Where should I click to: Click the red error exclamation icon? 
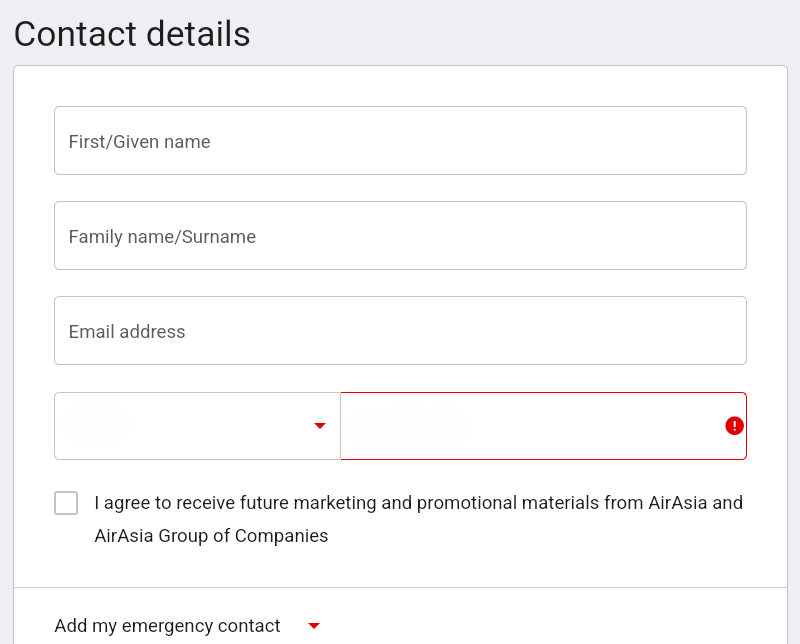point(734,426)
